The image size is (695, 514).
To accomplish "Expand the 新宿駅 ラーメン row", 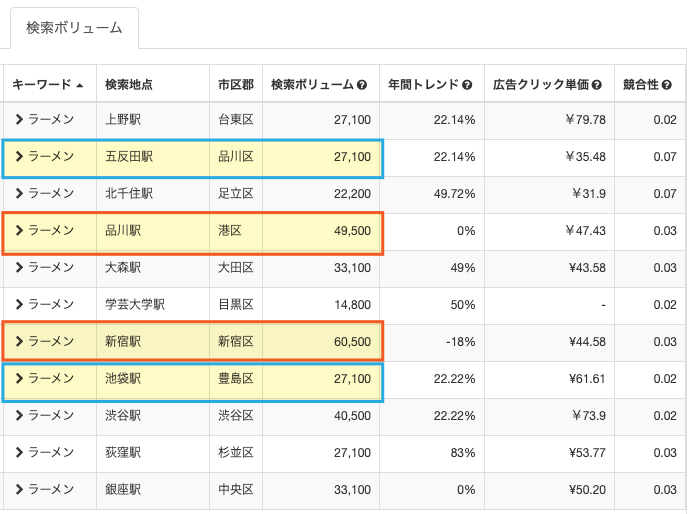I will pyautogui.click(x=19, y=341).
